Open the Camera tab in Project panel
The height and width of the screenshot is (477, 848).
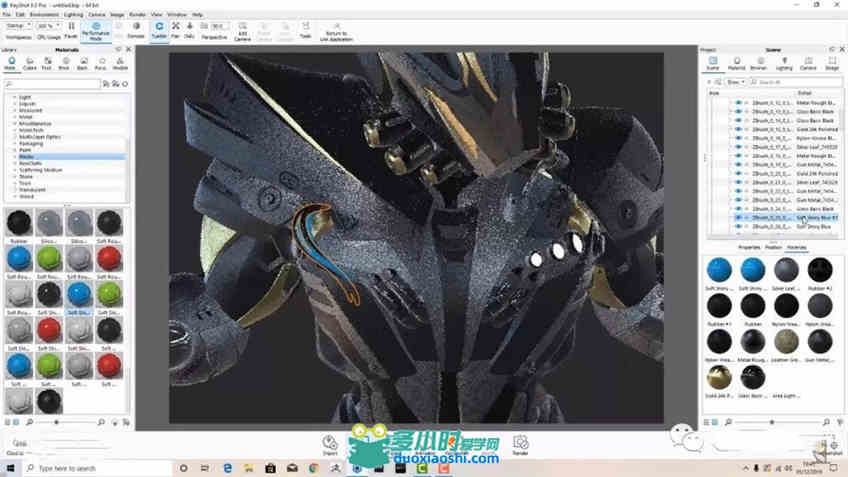tap(808, 64)
